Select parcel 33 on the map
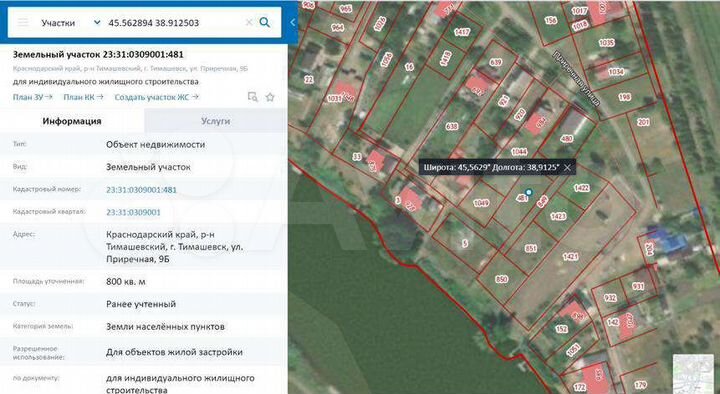Screen dimensions: 720x394 point(357,157)
